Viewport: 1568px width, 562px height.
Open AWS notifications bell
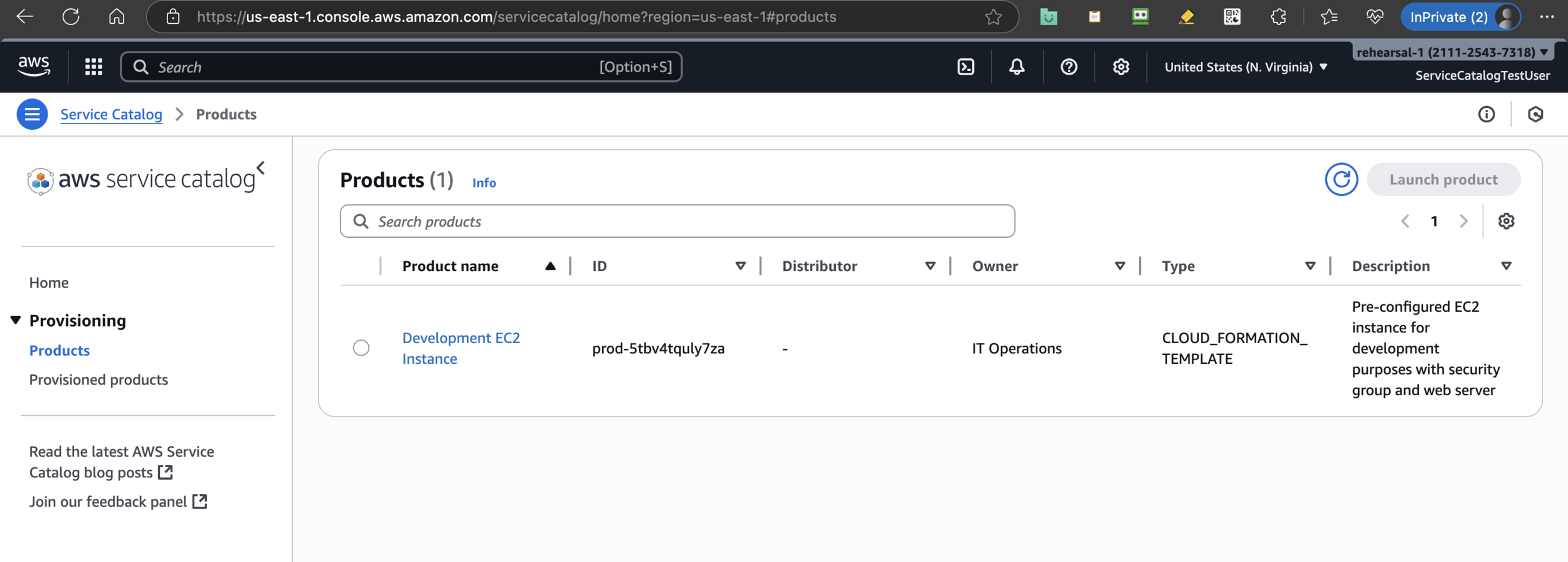tap(1017, 66)
